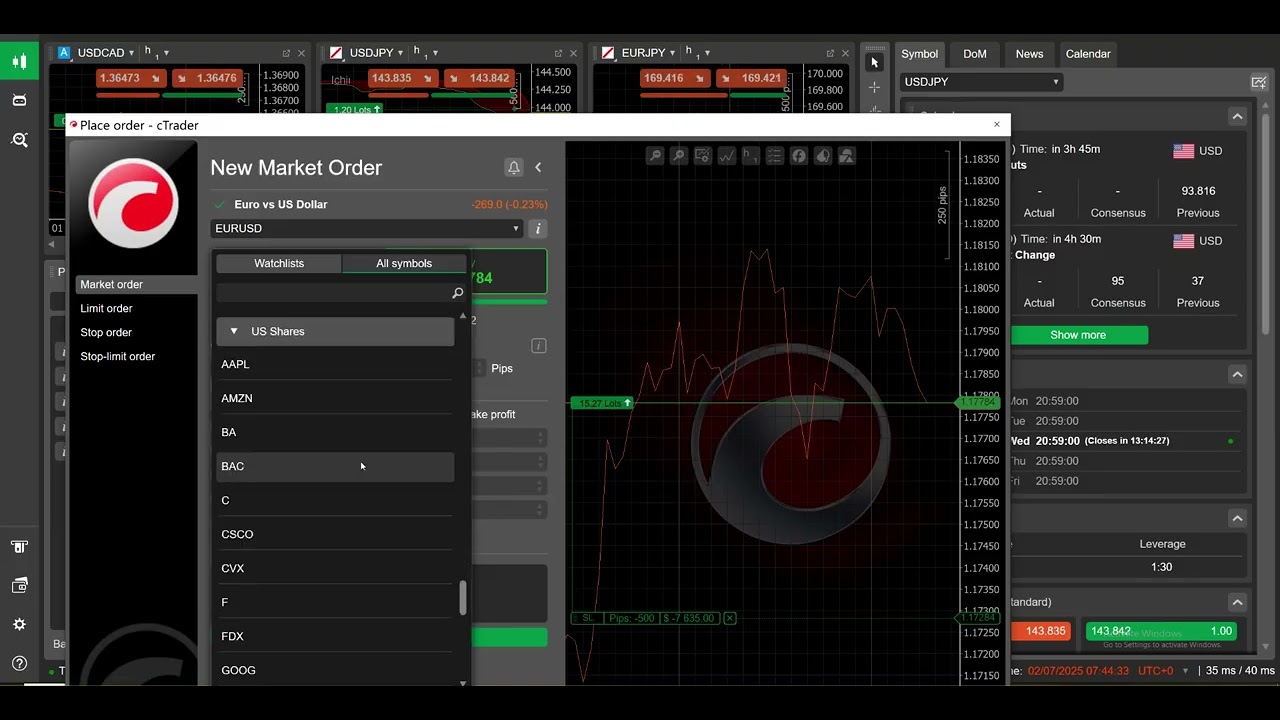This screenshot has height=720, width=1280.
Task: Open viewing options checklist icon
Action: 775,156
